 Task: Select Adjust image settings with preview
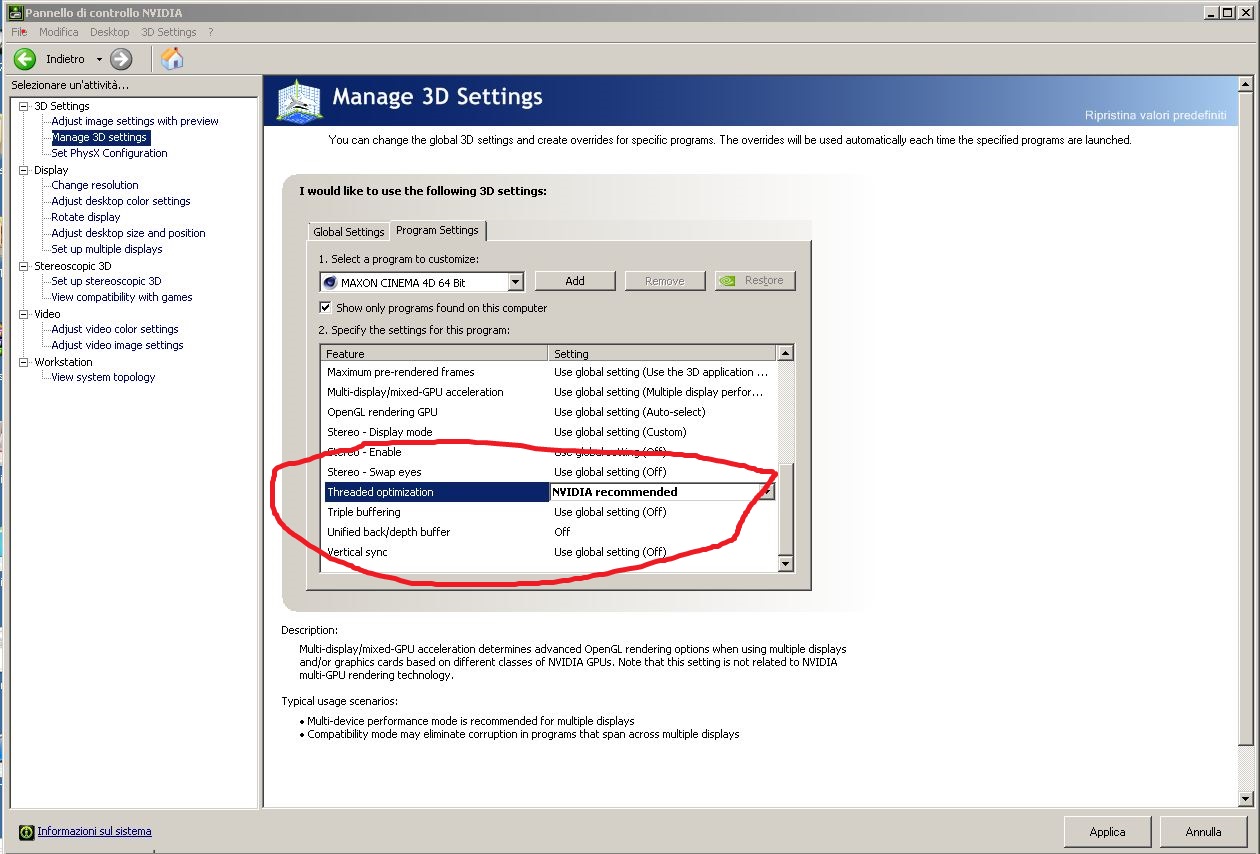[x=135, y=121]
